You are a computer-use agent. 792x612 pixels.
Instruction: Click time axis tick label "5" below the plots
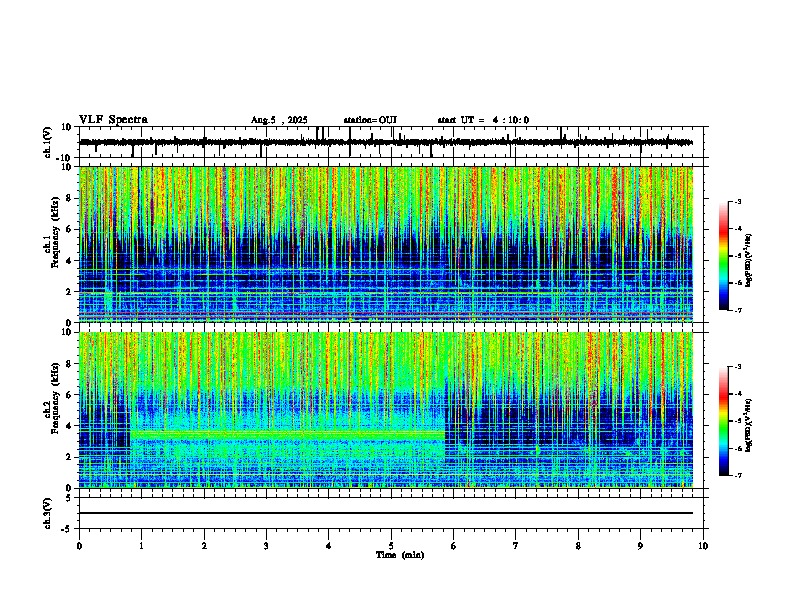click(x=391, y=546)
